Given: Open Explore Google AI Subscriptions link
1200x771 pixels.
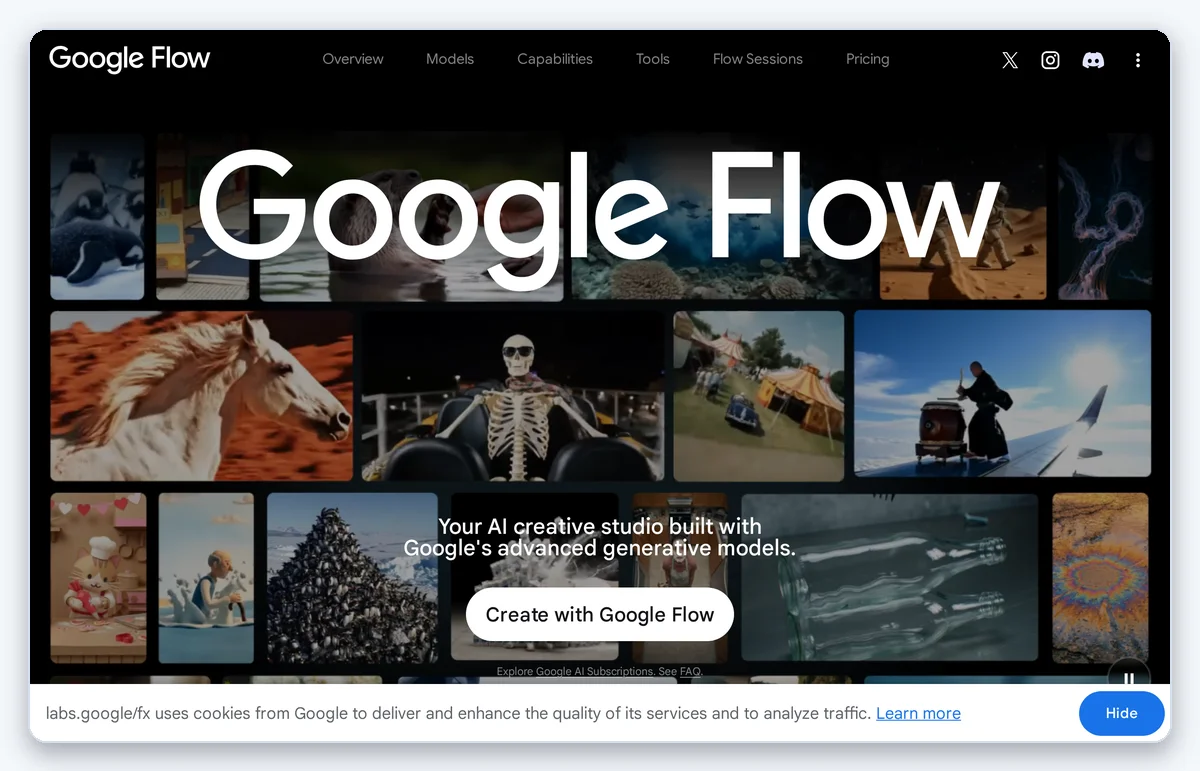Looking at the screenshot, I should [x=575, y=671].
